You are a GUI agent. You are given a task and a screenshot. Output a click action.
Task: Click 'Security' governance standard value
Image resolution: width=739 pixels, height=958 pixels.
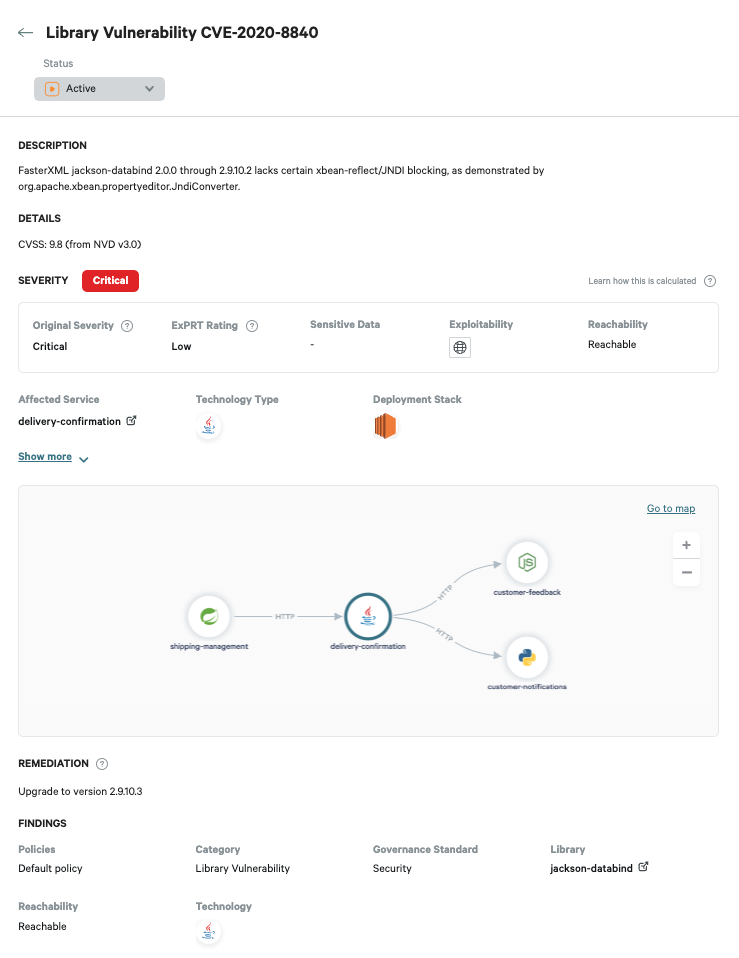coord(392,868)
